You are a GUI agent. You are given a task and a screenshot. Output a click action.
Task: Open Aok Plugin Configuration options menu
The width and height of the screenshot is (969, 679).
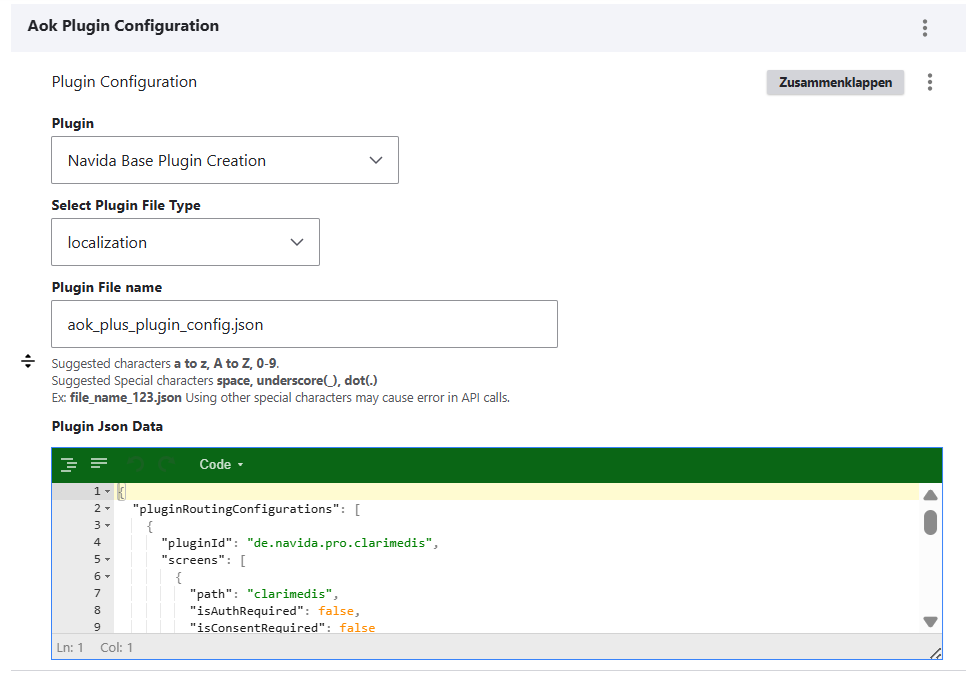(925, 28)
